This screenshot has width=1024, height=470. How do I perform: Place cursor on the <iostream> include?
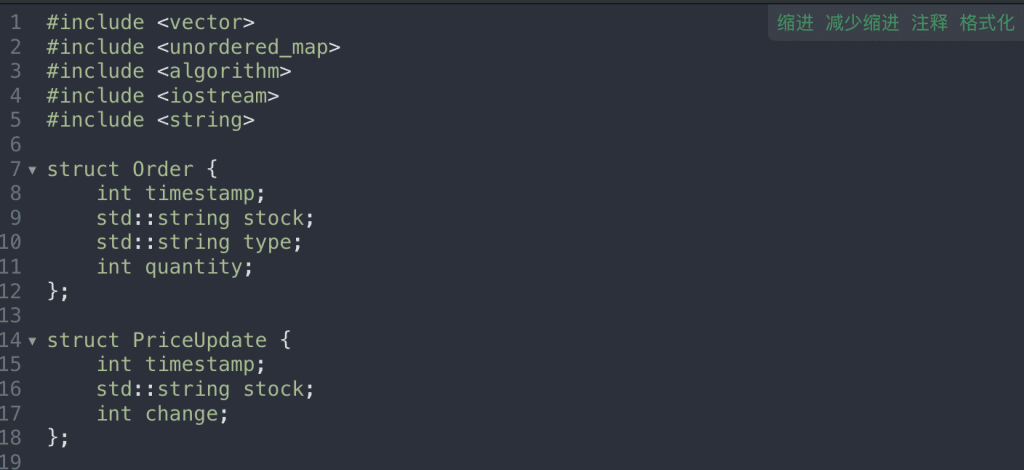coord(218,96)
